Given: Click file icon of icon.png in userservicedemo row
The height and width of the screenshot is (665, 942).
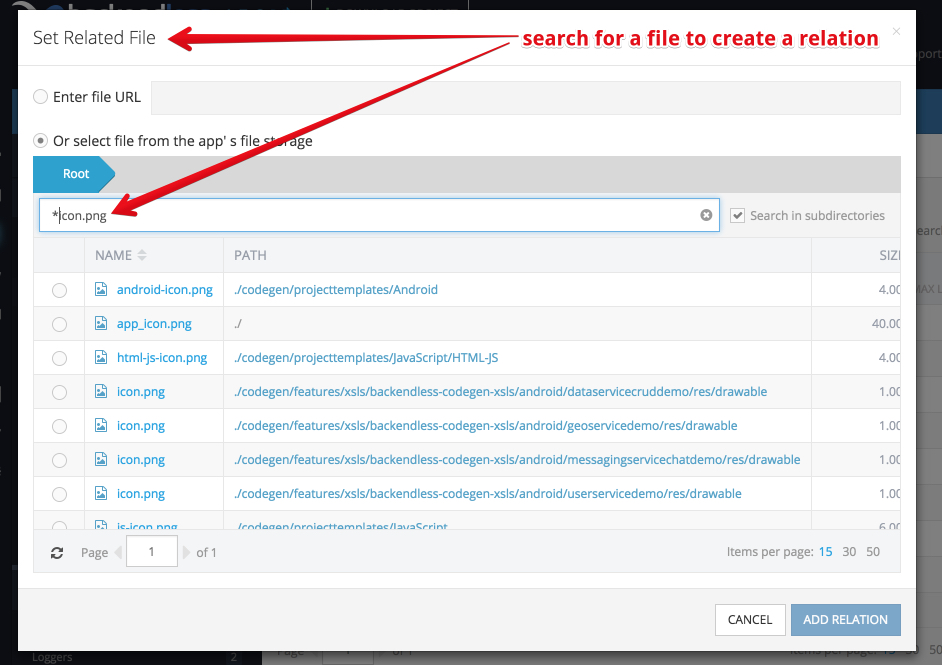Looking at the screenshot, I should [x=101, y=493].
